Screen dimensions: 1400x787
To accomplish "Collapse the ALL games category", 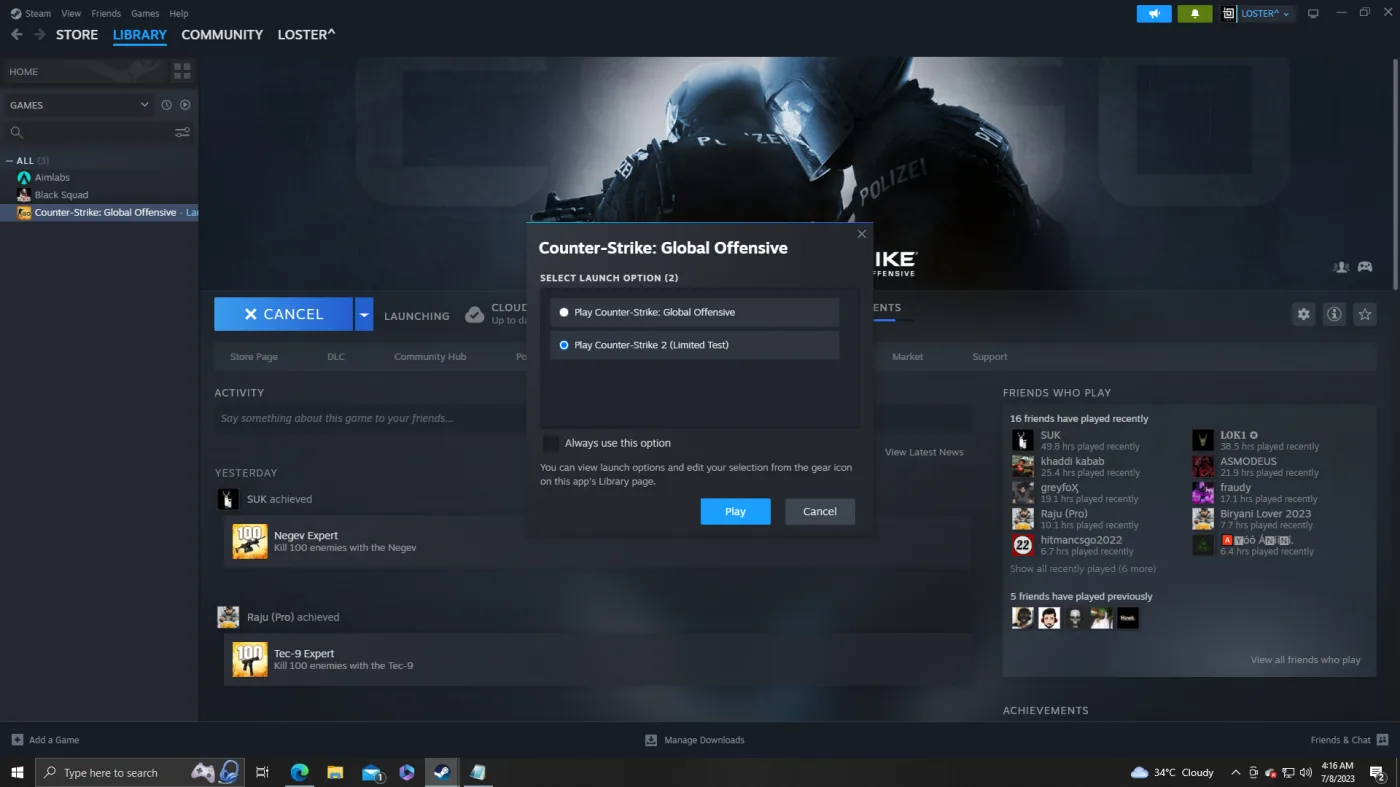I will coord(10,160).
